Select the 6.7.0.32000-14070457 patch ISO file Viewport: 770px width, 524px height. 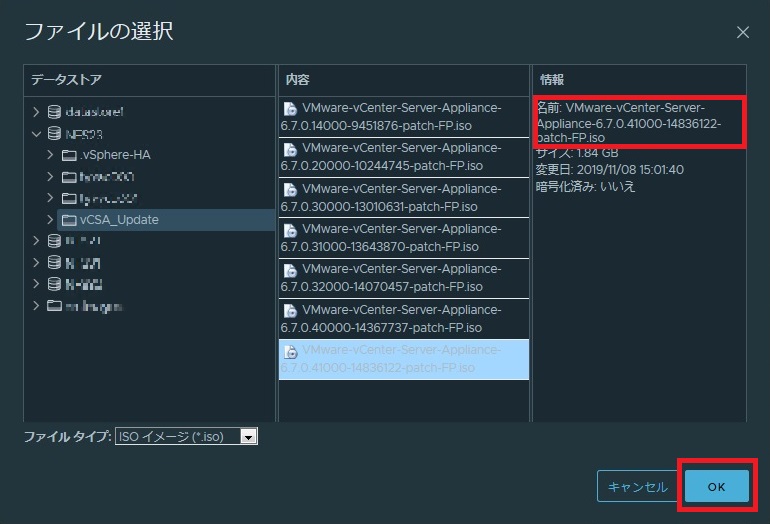[404, 278]
